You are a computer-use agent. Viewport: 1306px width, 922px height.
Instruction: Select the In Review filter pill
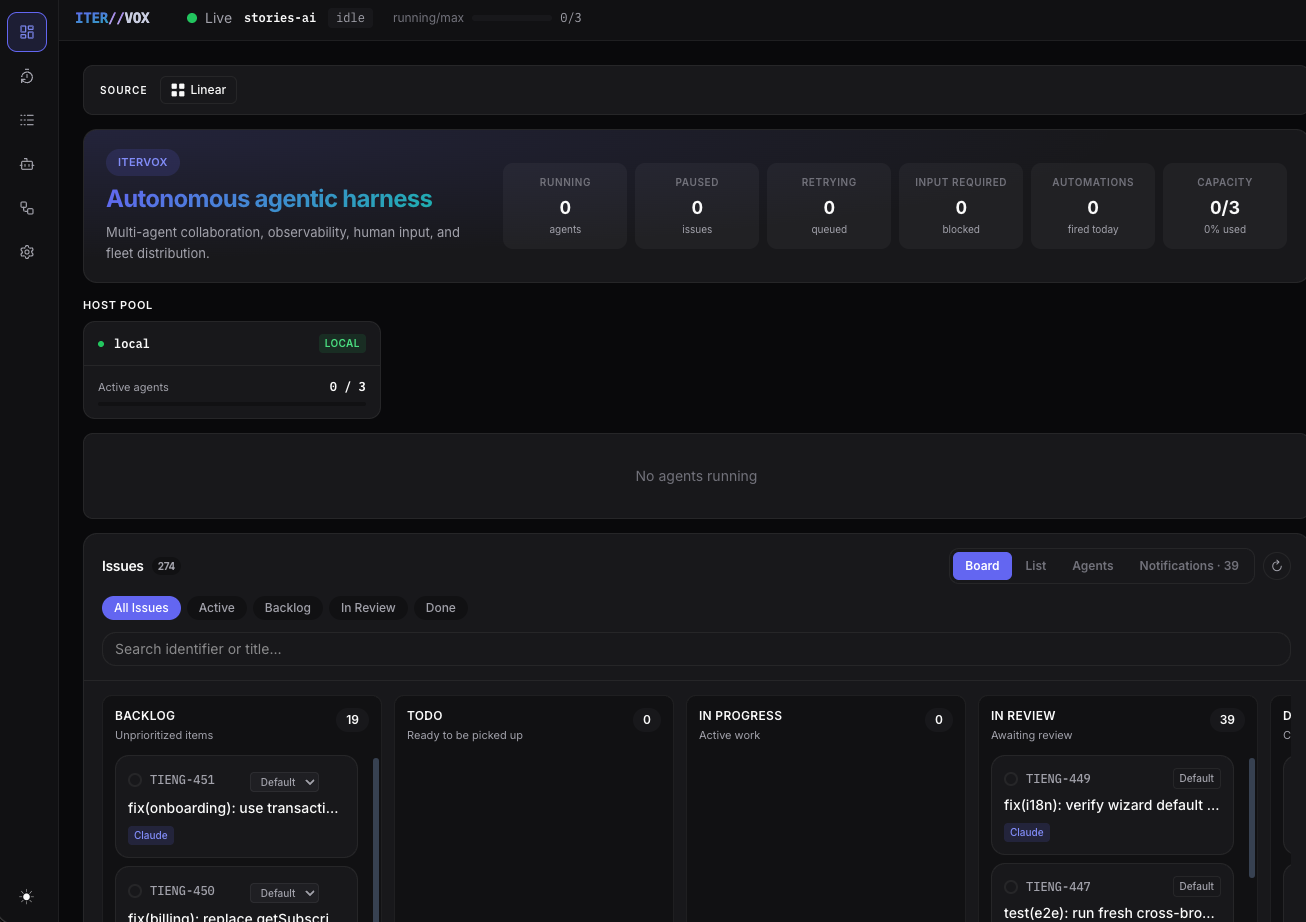(368, 608)
